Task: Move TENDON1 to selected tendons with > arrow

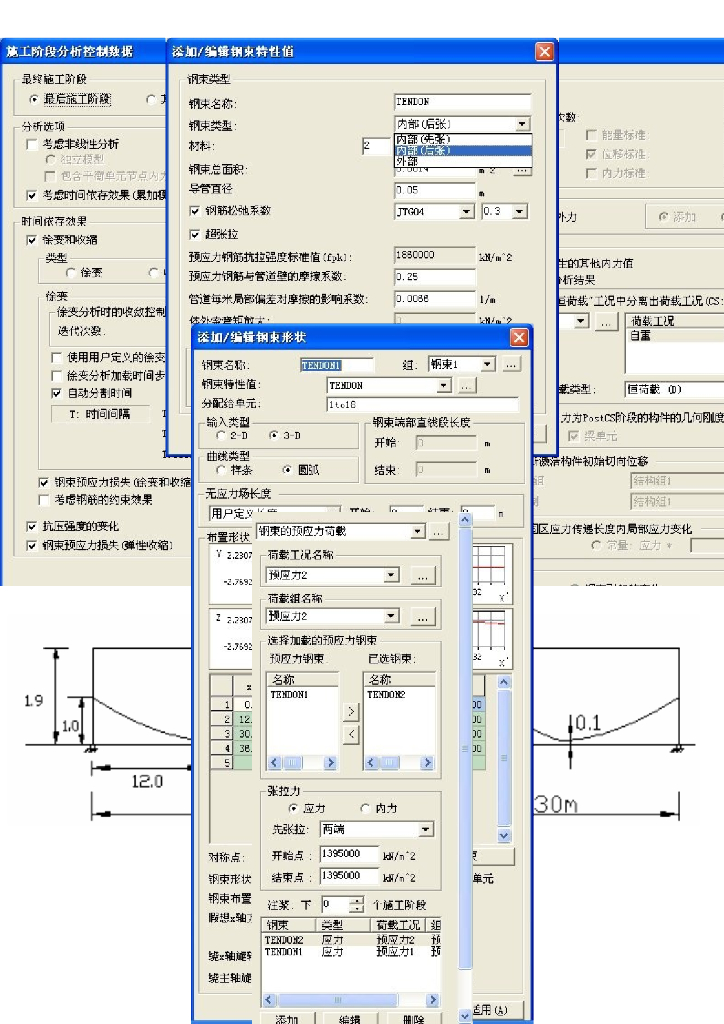Action: [x=351, y=711]
